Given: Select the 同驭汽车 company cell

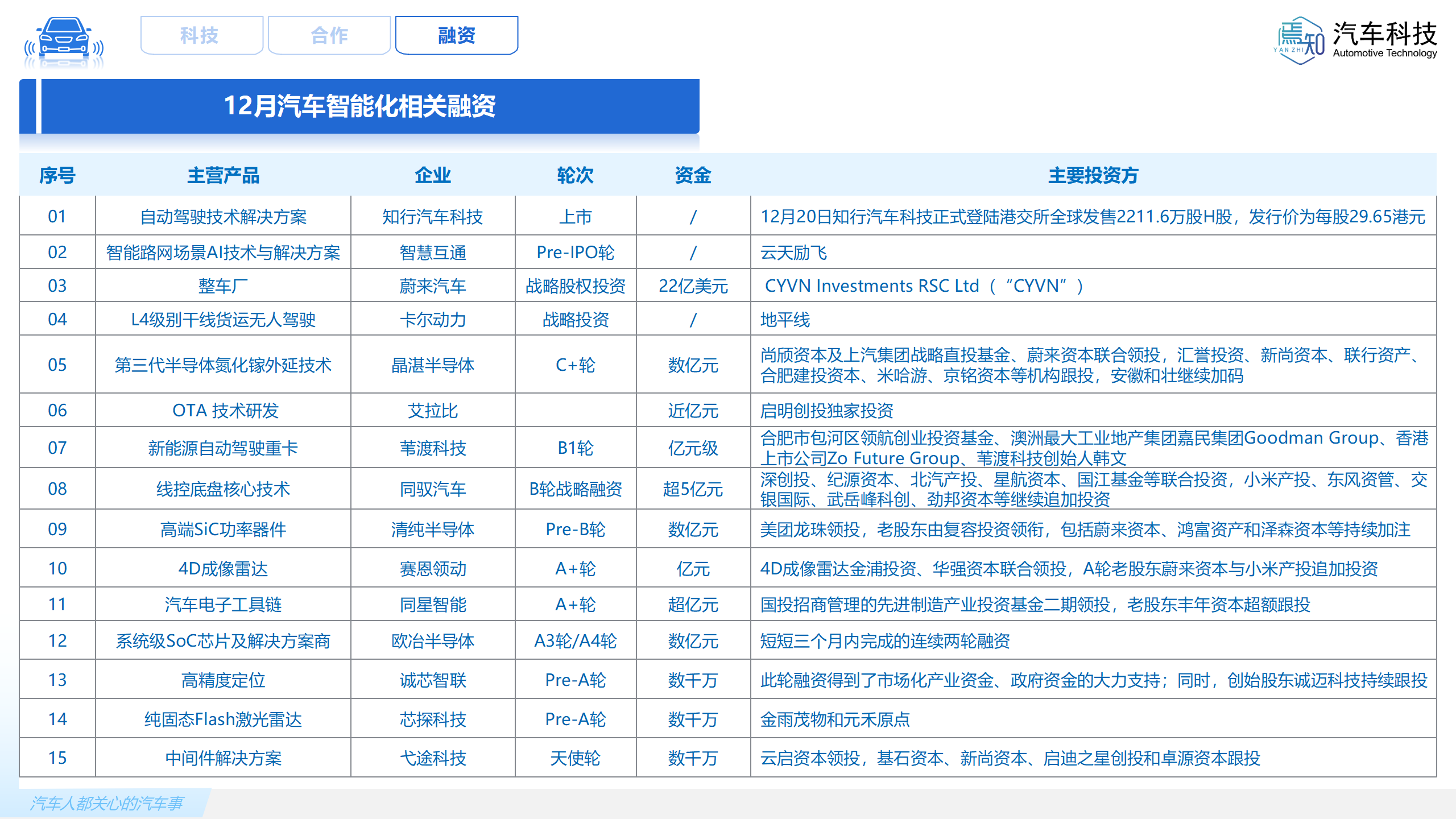Looking at the screenshot, I should pos(433,489).
